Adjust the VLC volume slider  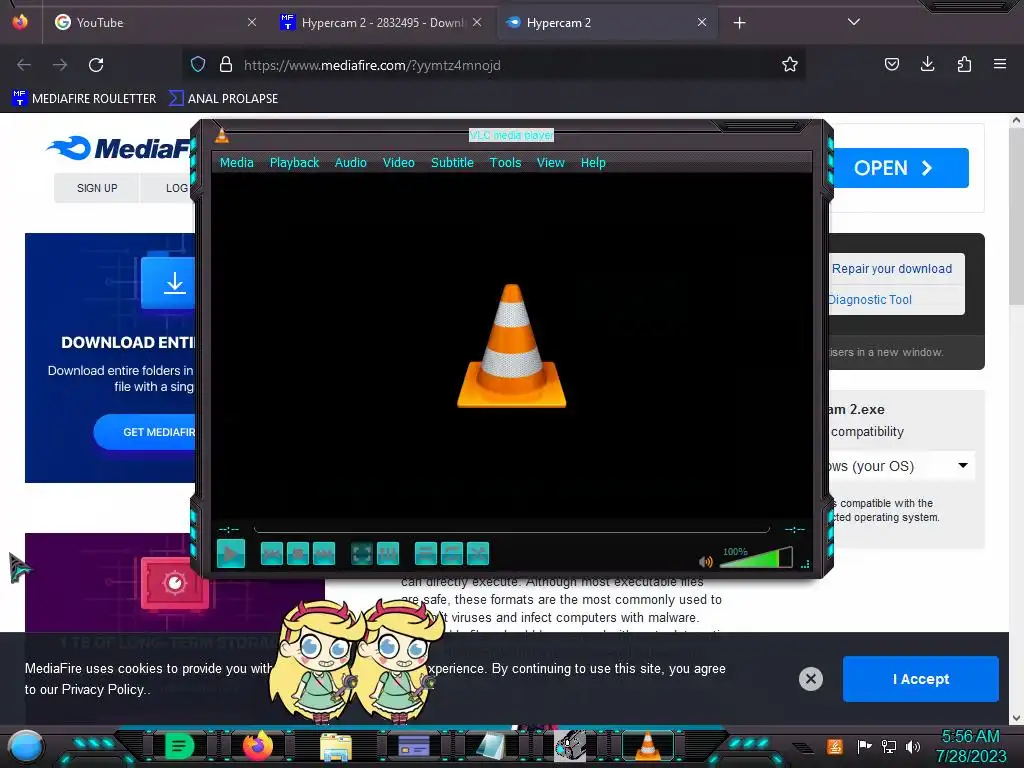pos(756,558)
